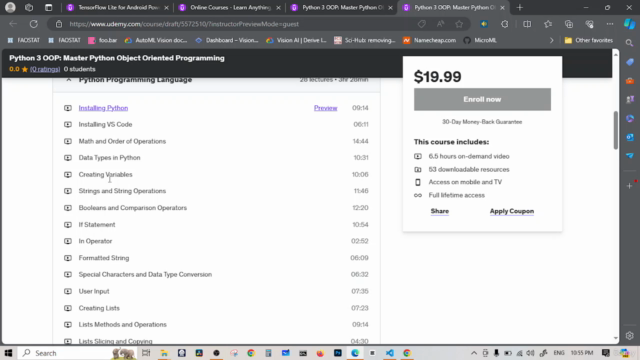Viewport: 640px width, 360px height.
Task: Click the page vertical scrollbar thumb
Action: pyautogui.click(x=616, y=130)
